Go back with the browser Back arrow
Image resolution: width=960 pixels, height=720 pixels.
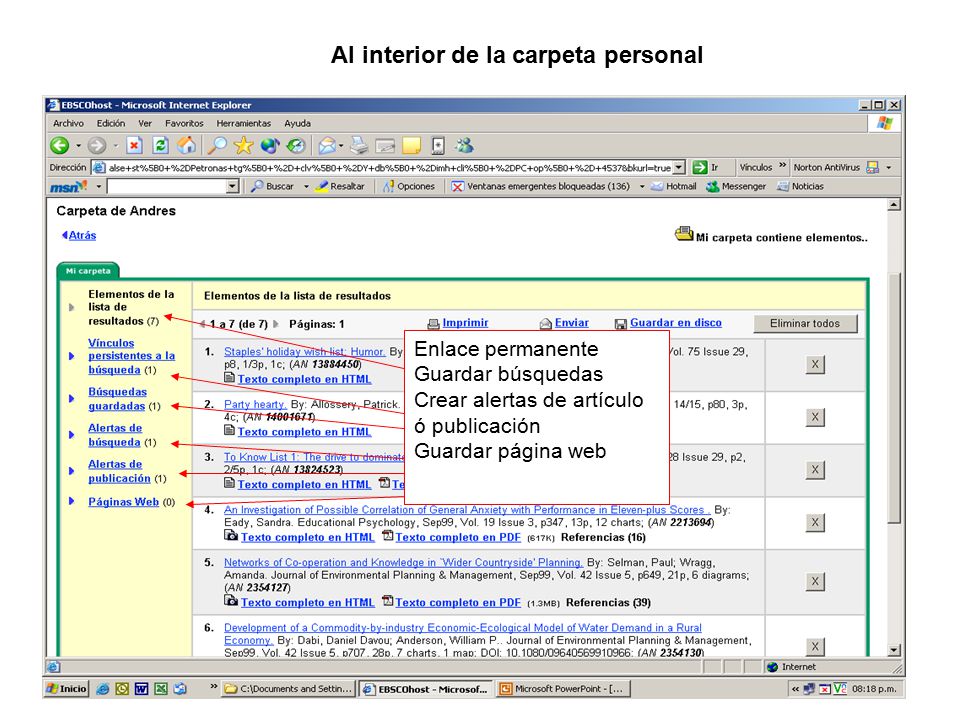click(59, 146)
